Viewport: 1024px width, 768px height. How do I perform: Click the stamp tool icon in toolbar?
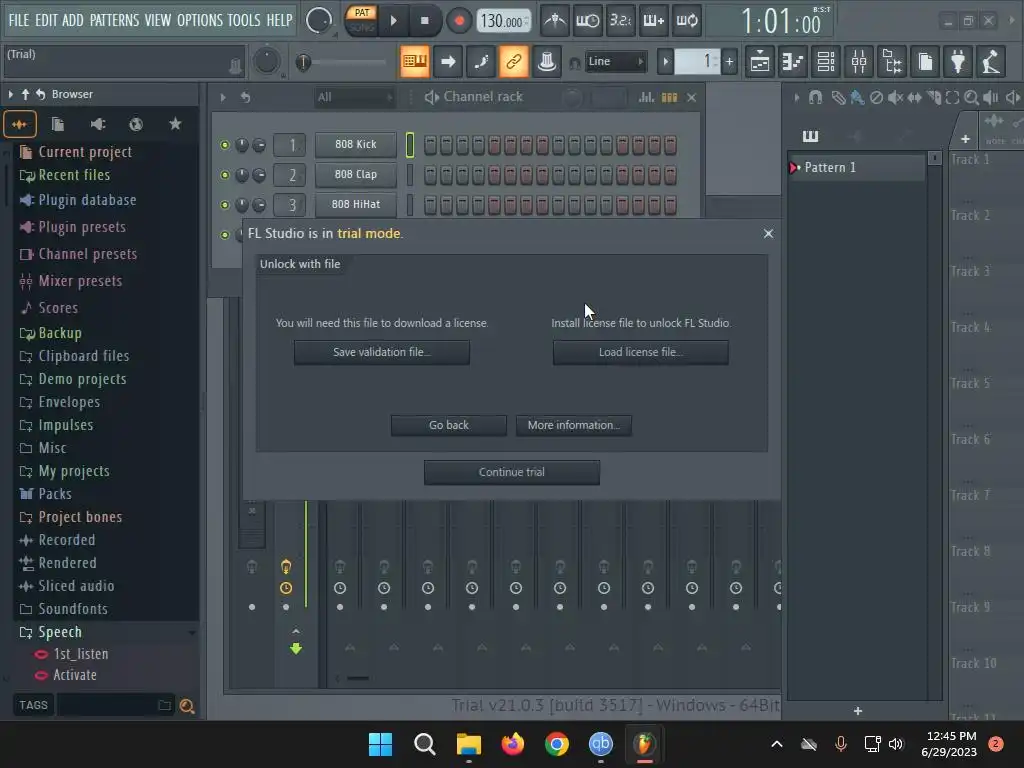(547, 62)
